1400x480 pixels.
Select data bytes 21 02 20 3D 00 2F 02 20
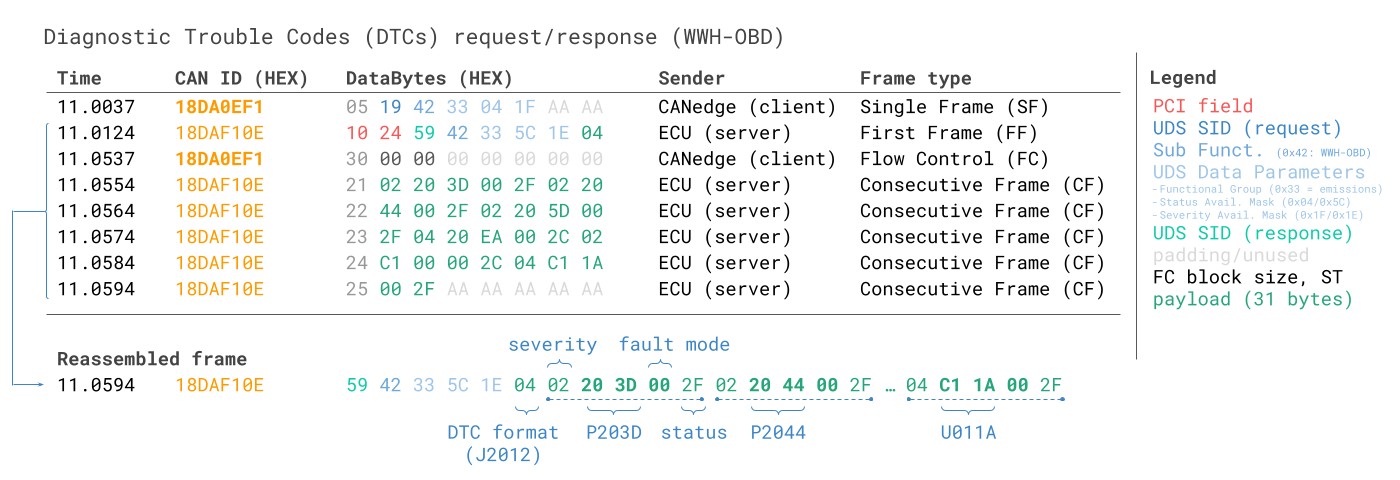click(x=475, y=185)
